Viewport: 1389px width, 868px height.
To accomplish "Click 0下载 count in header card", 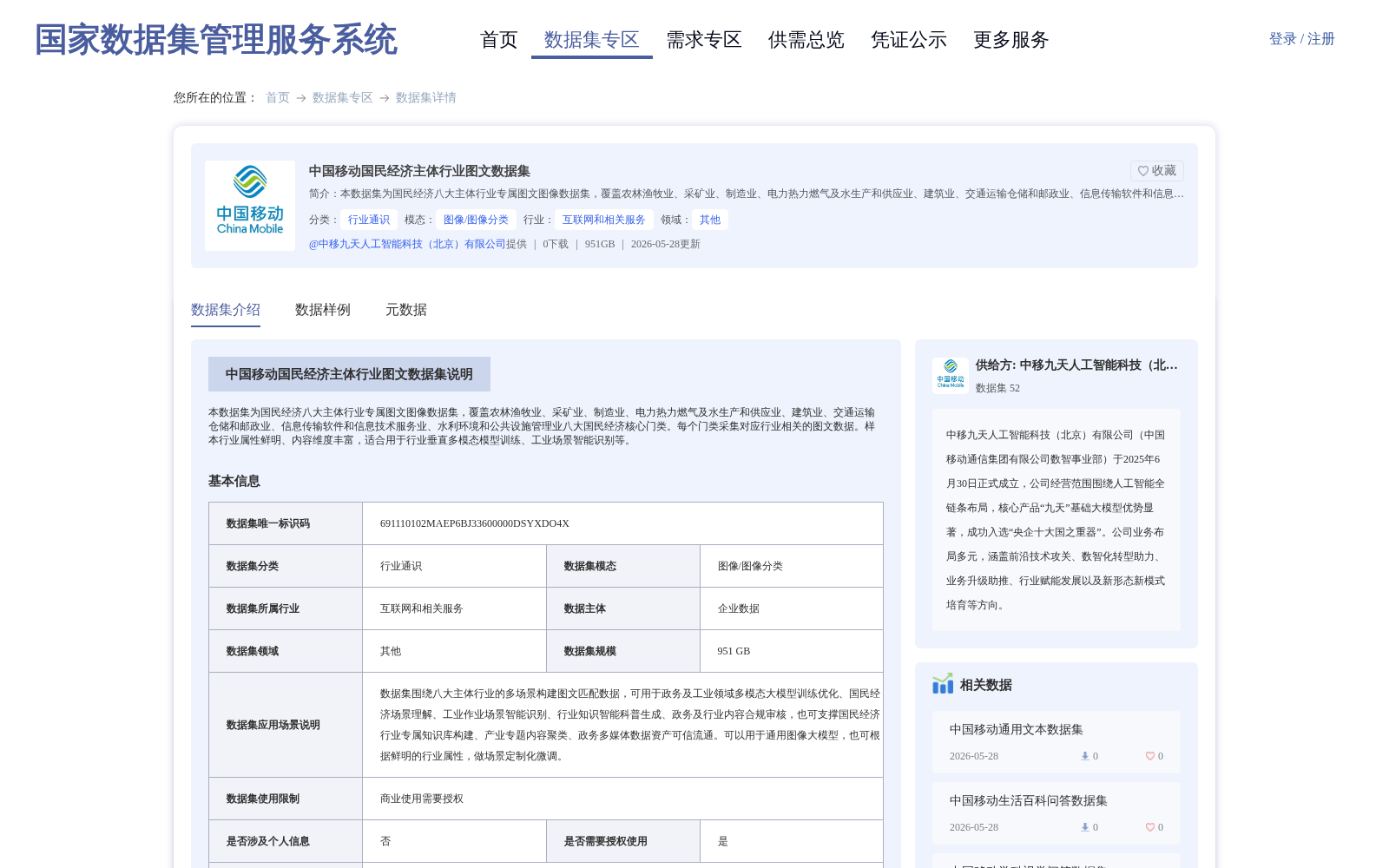I will click(x=556, y=244).
